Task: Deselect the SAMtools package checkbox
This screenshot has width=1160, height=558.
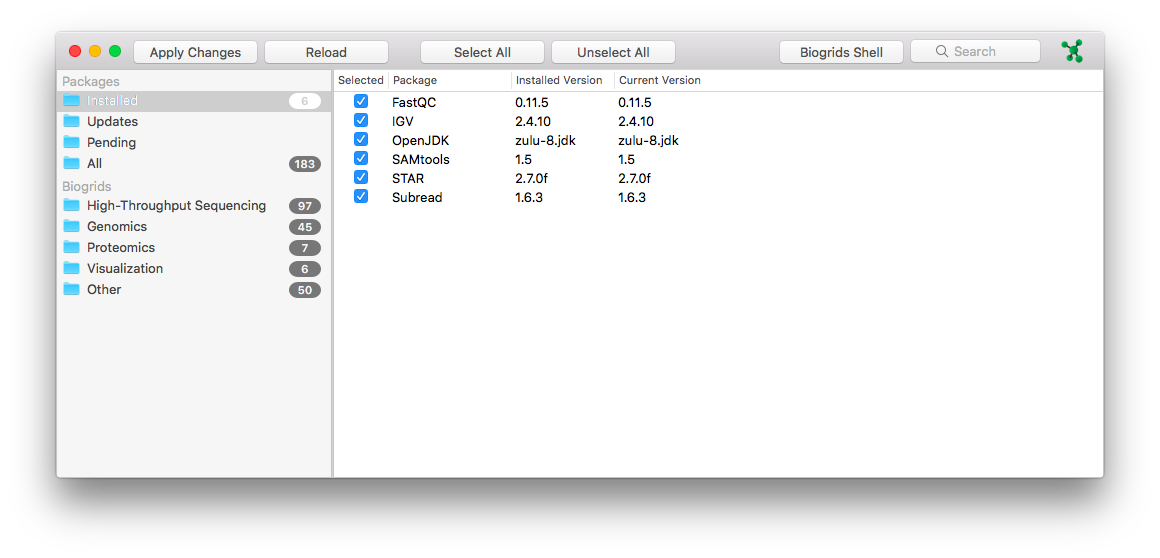Action: 361,159
